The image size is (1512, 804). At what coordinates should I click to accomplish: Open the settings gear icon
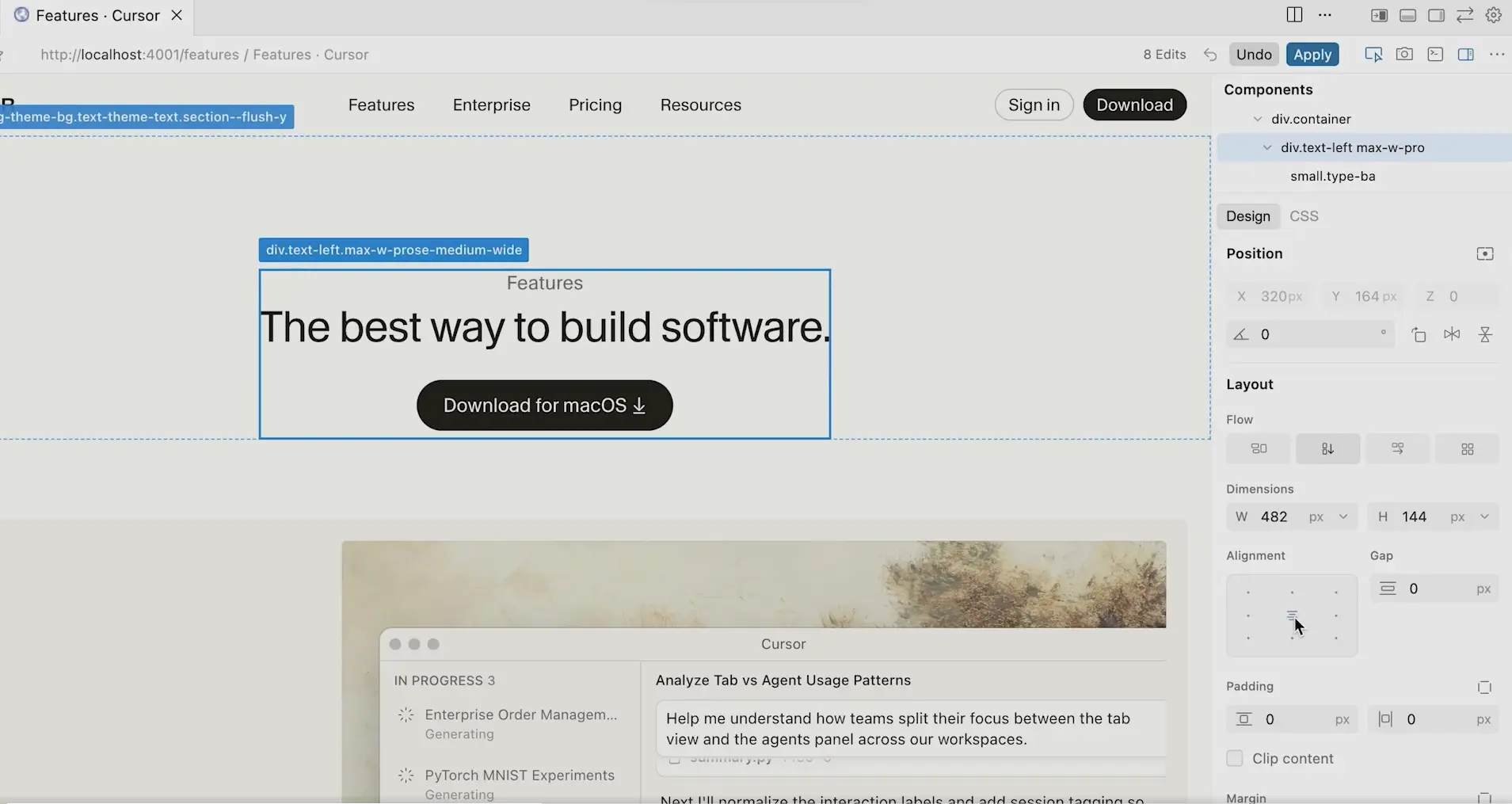click(1494, 15)
